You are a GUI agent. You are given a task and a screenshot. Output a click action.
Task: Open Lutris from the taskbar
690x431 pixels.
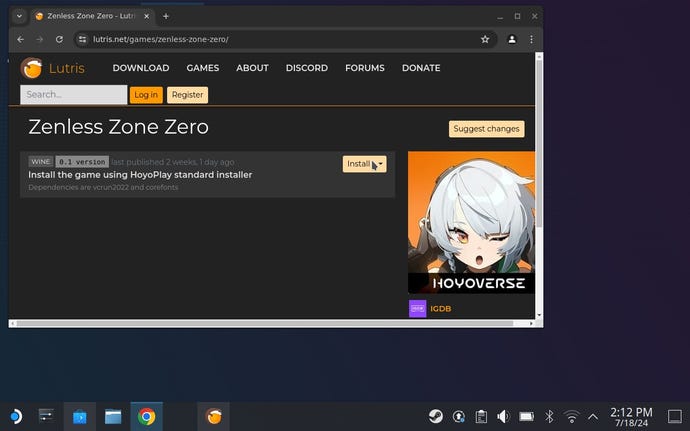pyautogui.click(x=213, y=416)
